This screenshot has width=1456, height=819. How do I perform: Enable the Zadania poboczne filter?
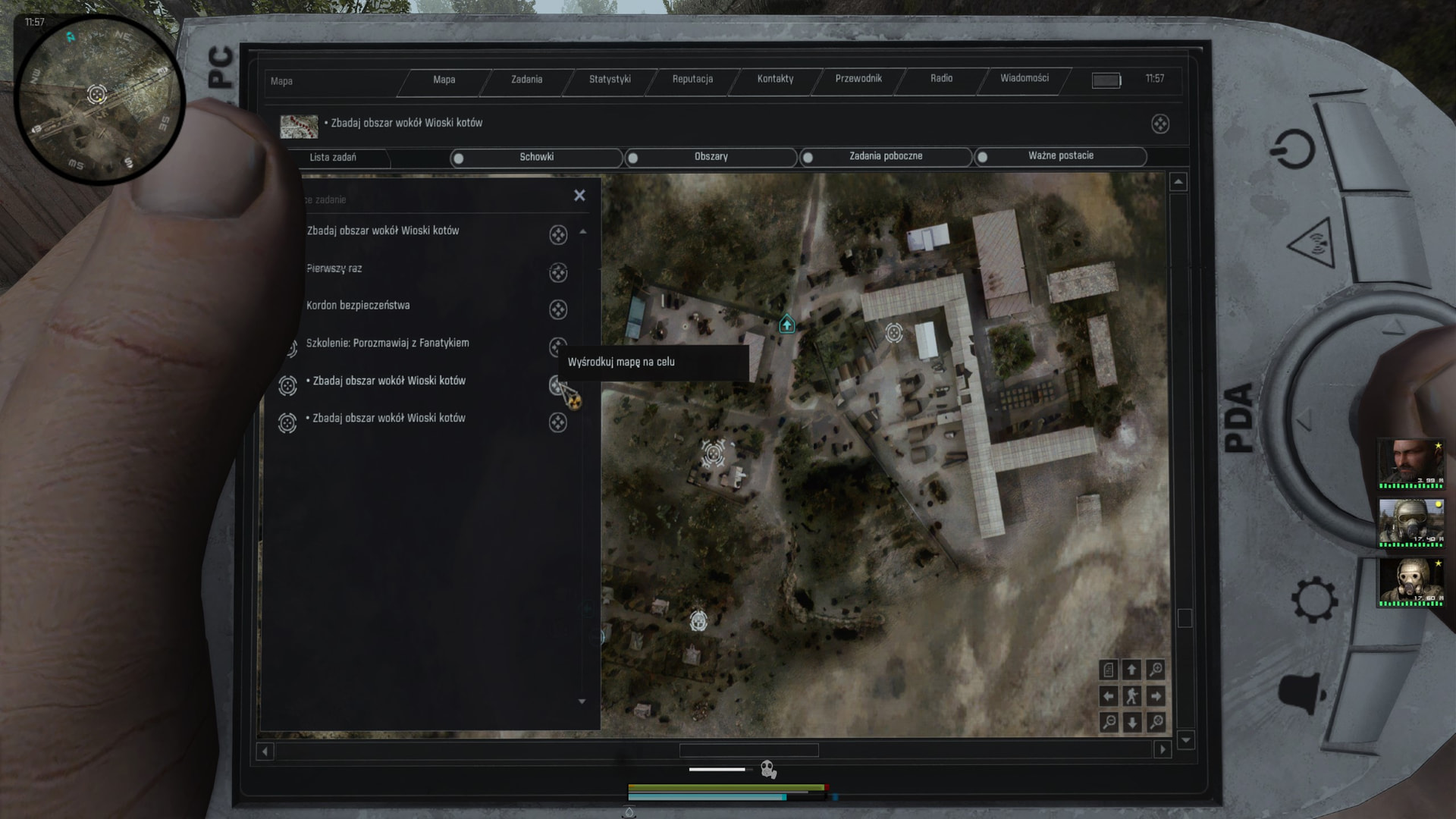tap(808, 157)
